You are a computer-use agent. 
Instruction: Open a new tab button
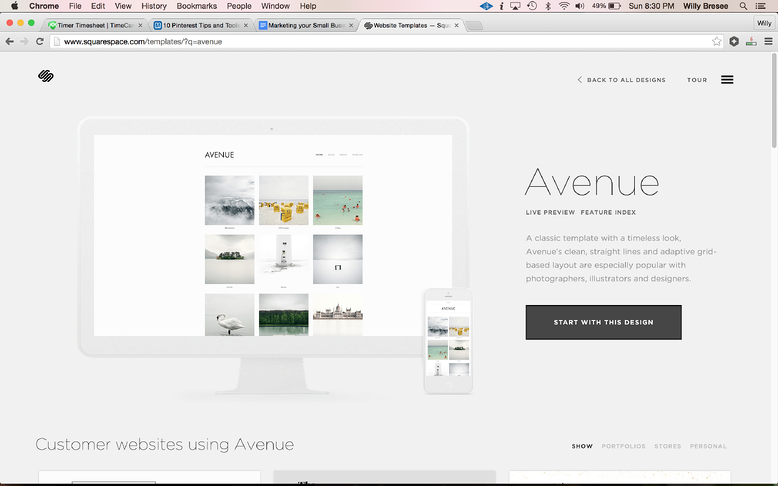coord(474,26)
